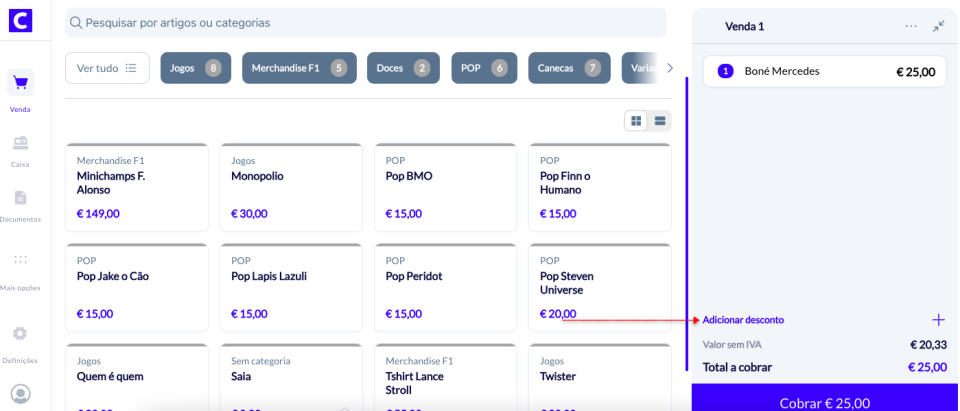Switch to grid view layout
Image resolution: width=960 pixels, height=411 pixels.
click(635, 121)
